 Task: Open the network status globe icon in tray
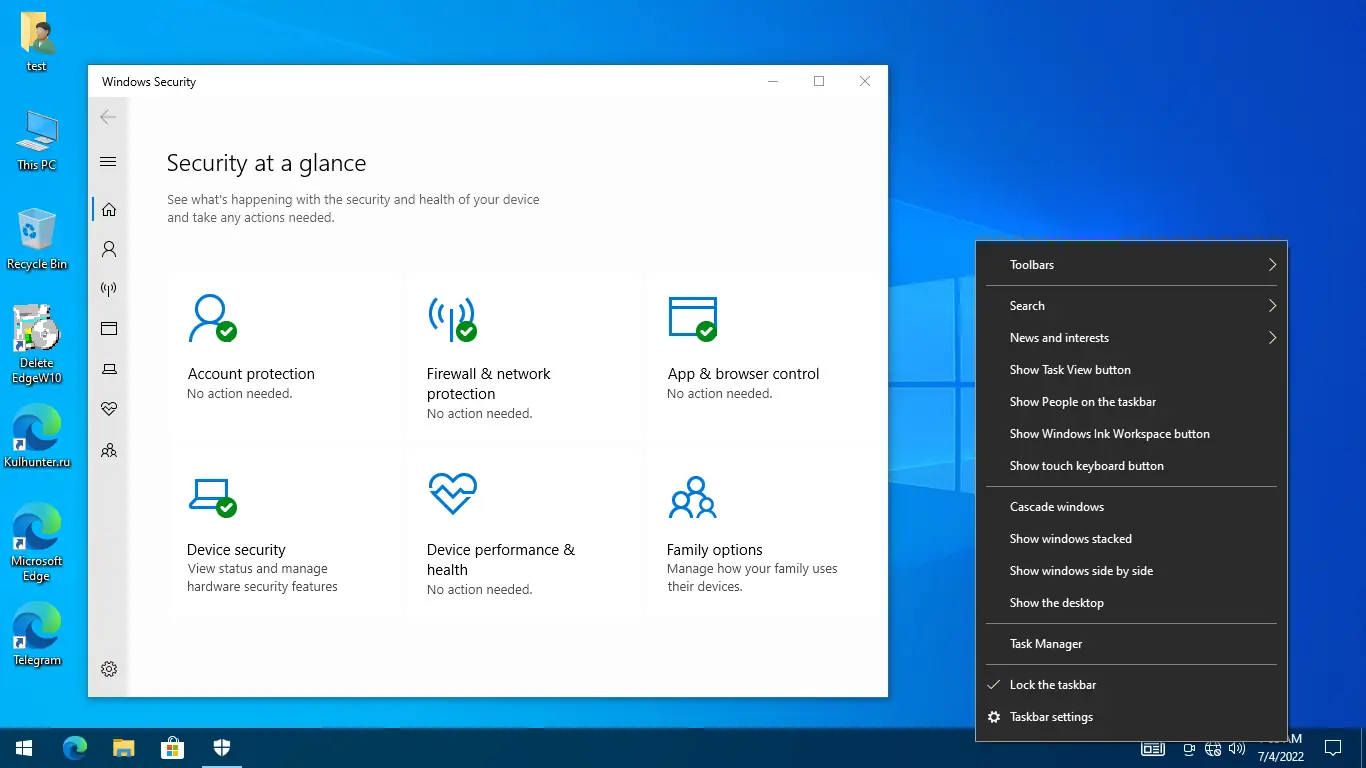click(x=1213, y=748)
